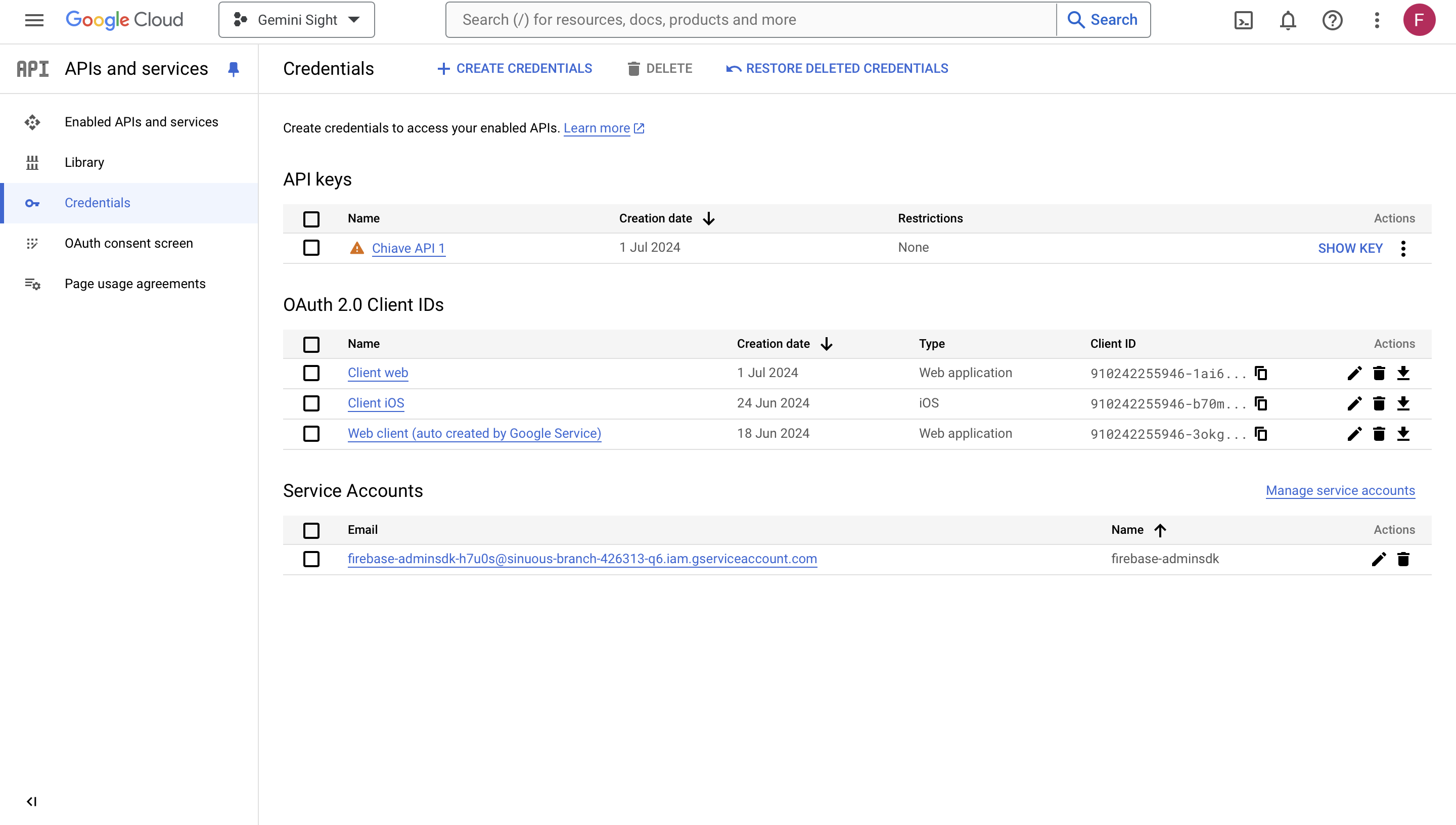Edit the firebase-adminsdk service account
Image resolution: width=1456 pixels, height=825 pixels.
pyautogui.click(x=1379, y=559)
